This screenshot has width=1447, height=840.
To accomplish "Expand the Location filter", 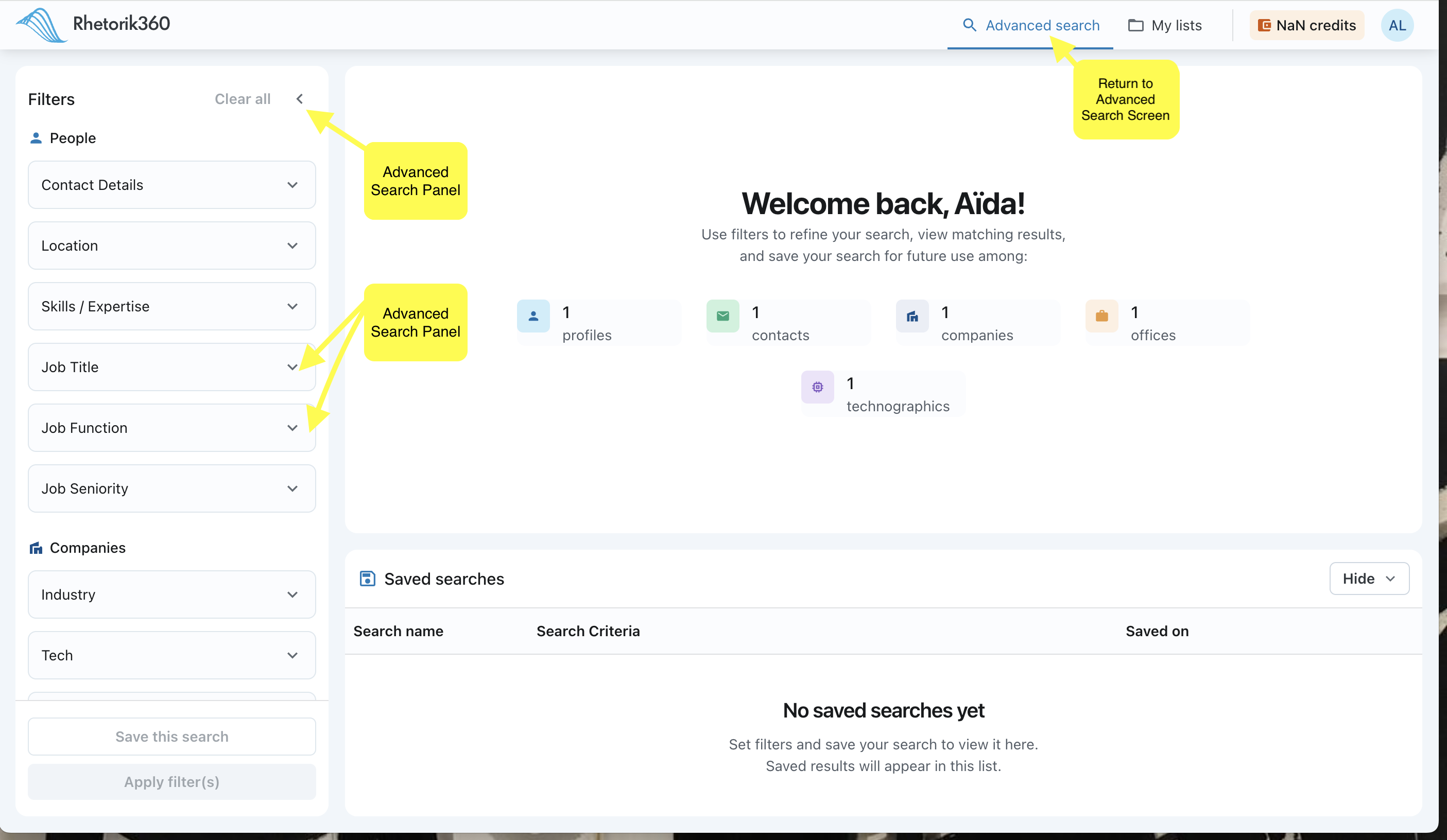I will pyautogui.click(x=171, y=246).
